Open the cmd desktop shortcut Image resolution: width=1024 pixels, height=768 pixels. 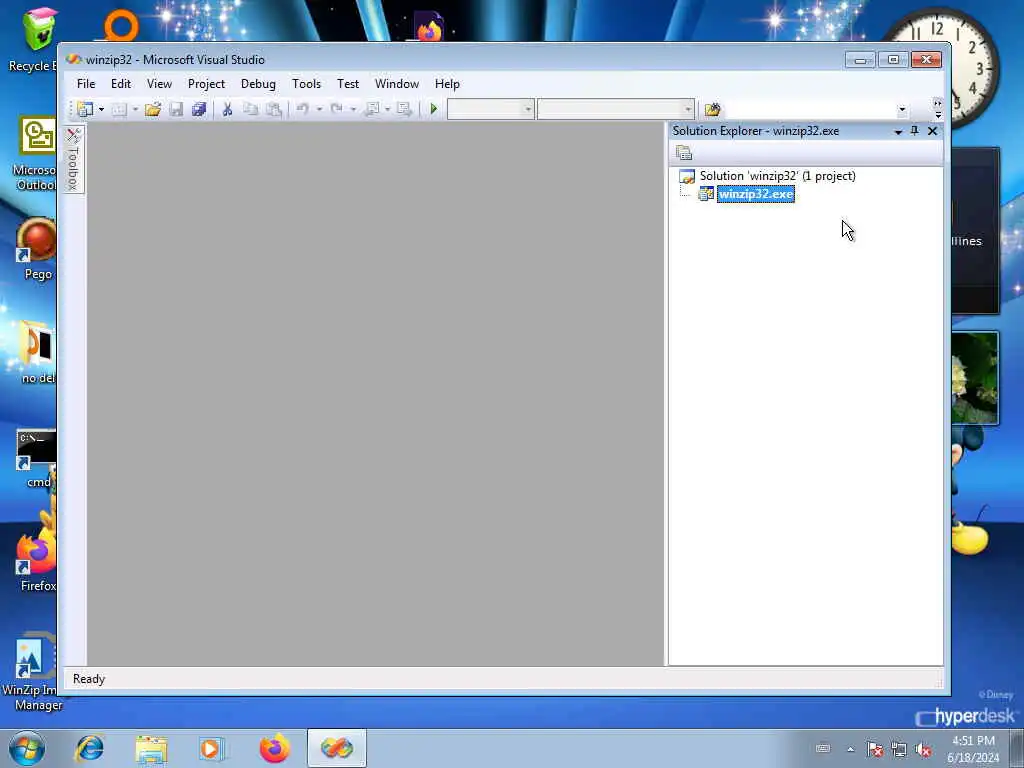(37, 459)
